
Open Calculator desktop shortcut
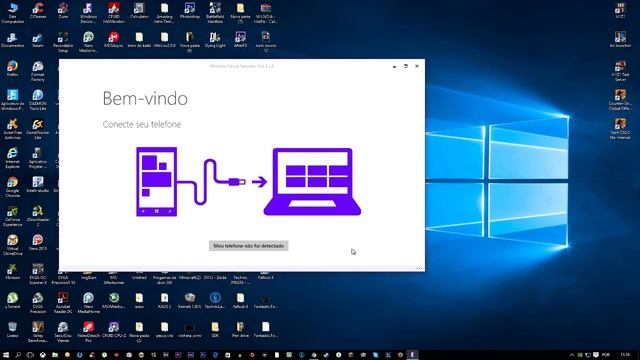pyautogui.click(x=139, y=11)
